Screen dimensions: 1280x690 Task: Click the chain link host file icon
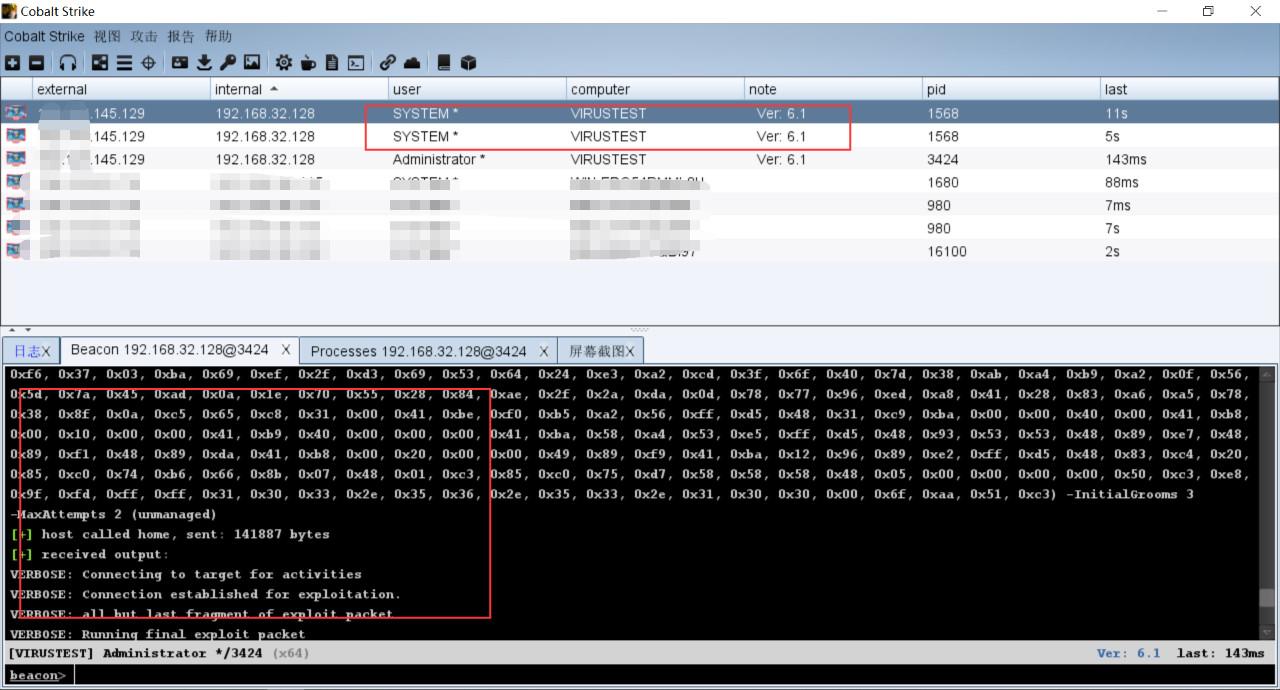(388, 63)
